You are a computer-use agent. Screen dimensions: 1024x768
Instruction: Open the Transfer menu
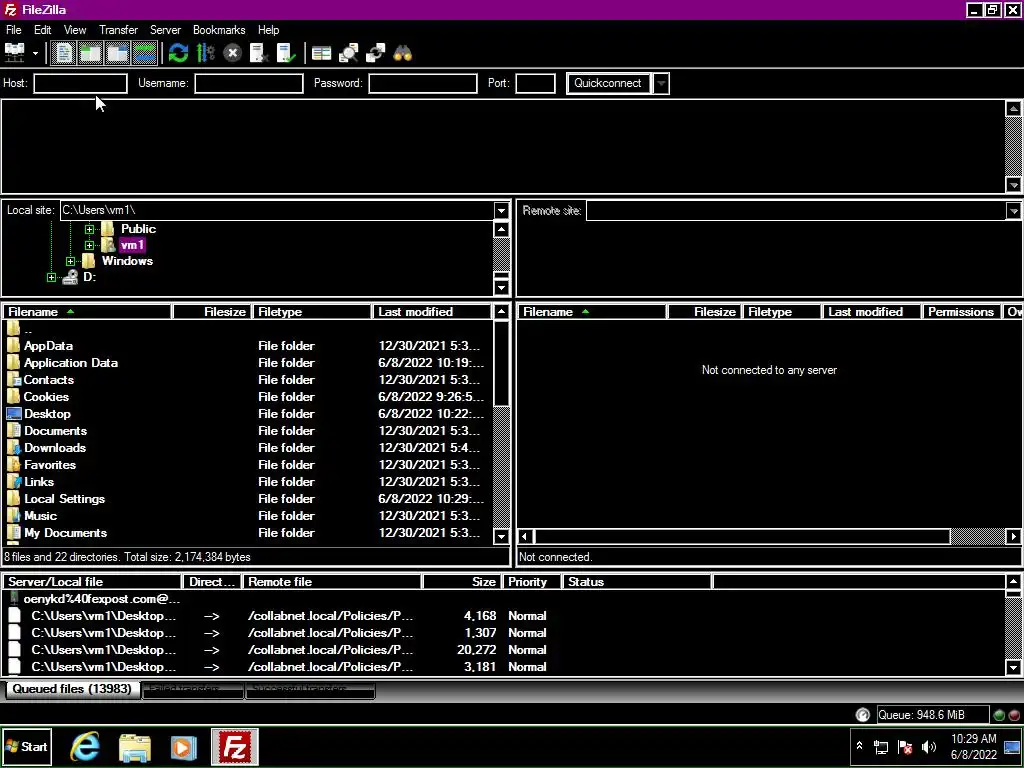pos(118,30)
